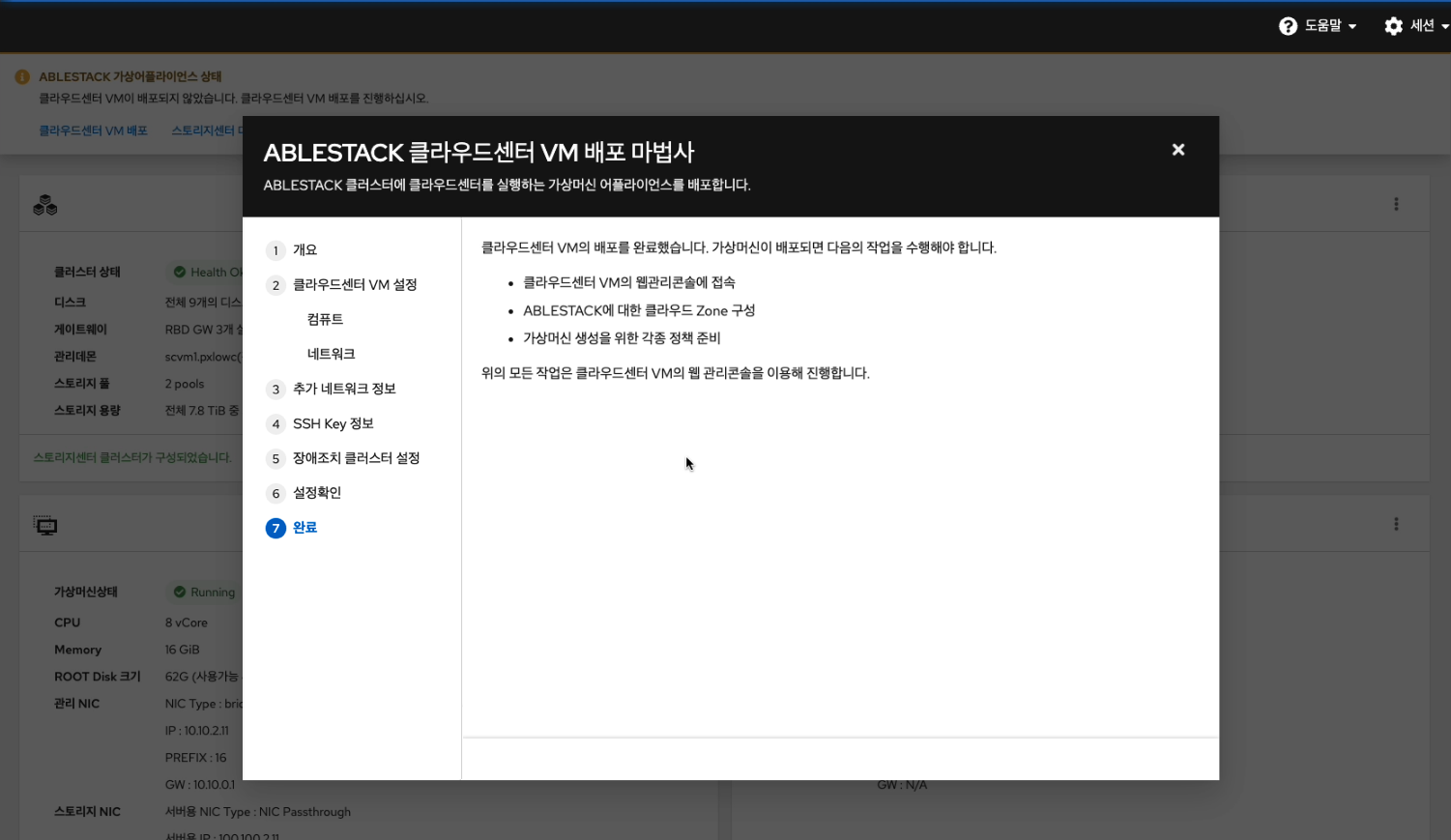Select step 6 설정확인
The width and height of the screenshot is (1451, 840).
pos(316,494)
